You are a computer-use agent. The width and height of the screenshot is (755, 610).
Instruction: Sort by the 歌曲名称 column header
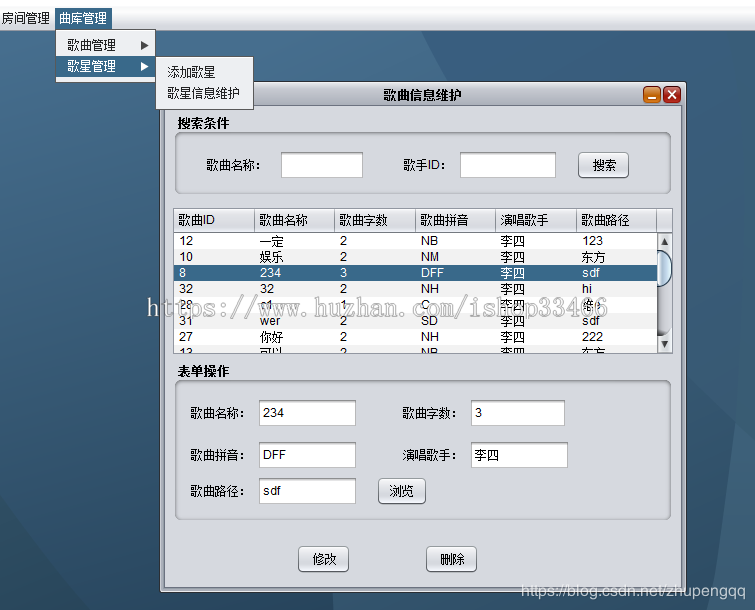pos(294,221)
